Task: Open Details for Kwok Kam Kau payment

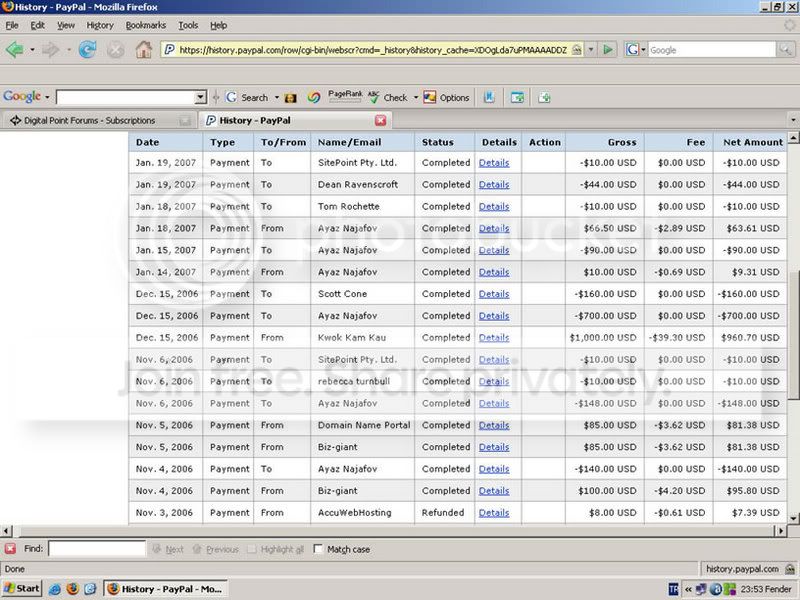Action: 494,338
